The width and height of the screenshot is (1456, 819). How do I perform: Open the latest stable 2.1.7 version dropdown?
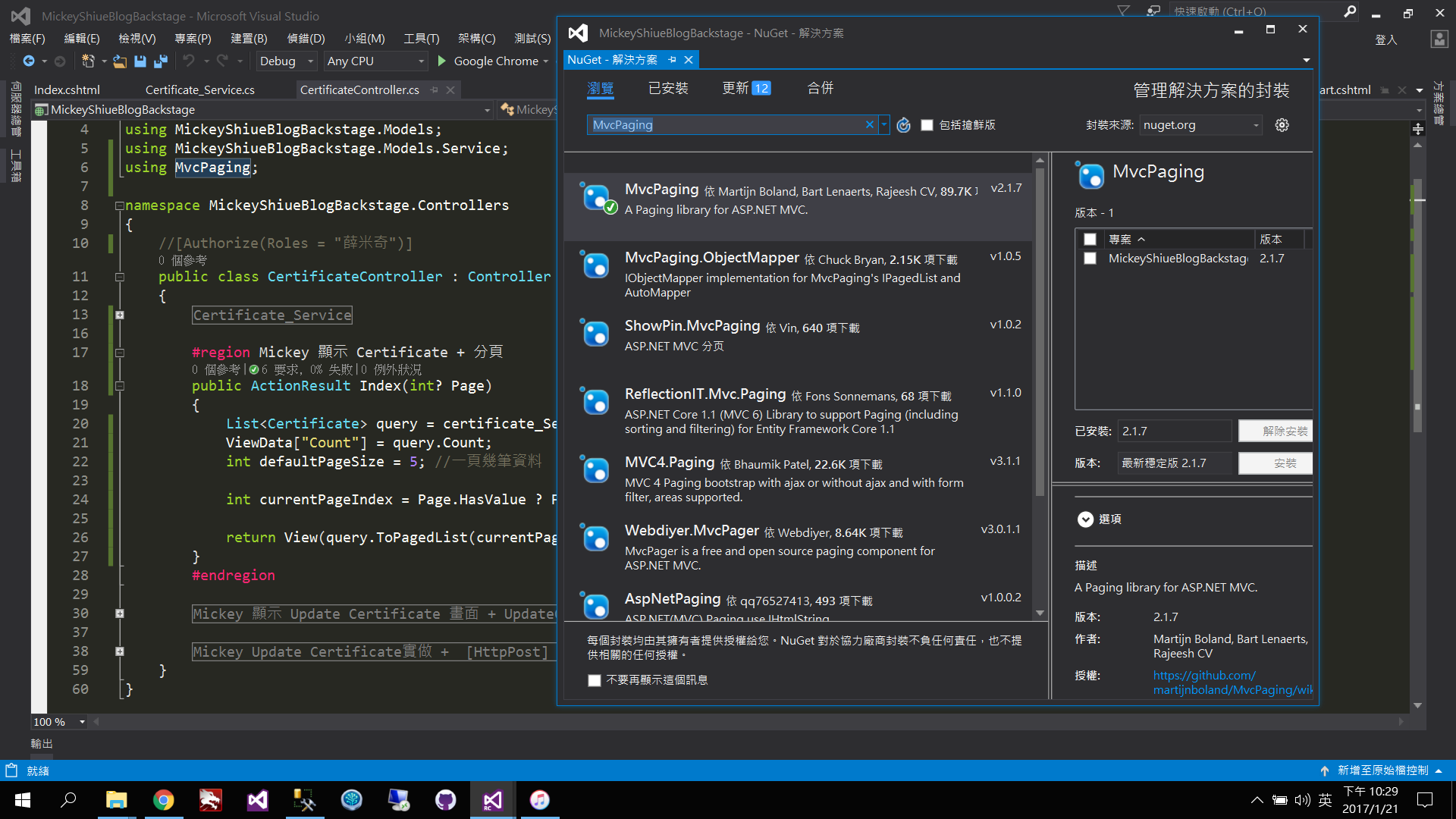click(1175, 463)
